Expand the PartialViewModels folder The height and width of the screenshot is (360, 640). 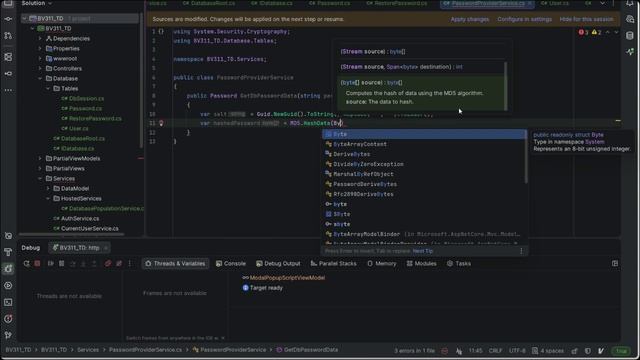point(40,158)
